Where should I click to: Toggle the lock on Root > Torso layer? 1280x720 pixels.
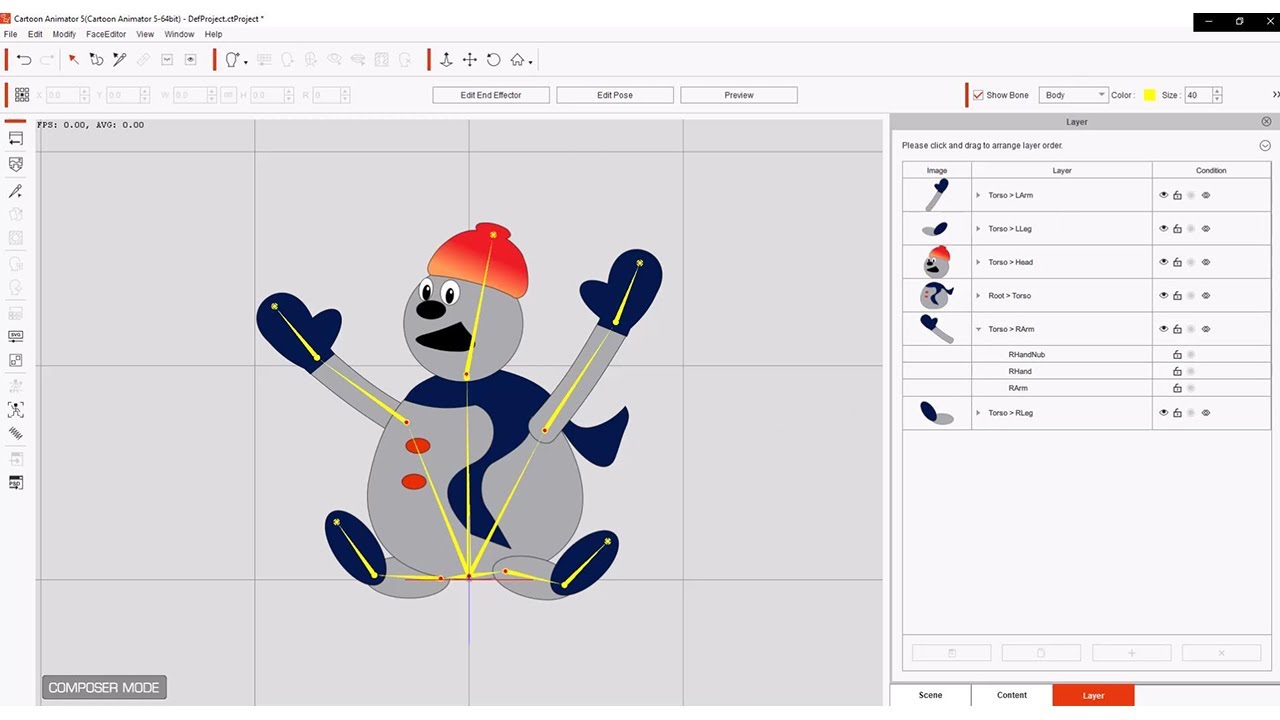pyautogui.click(x=1177, y=296)
